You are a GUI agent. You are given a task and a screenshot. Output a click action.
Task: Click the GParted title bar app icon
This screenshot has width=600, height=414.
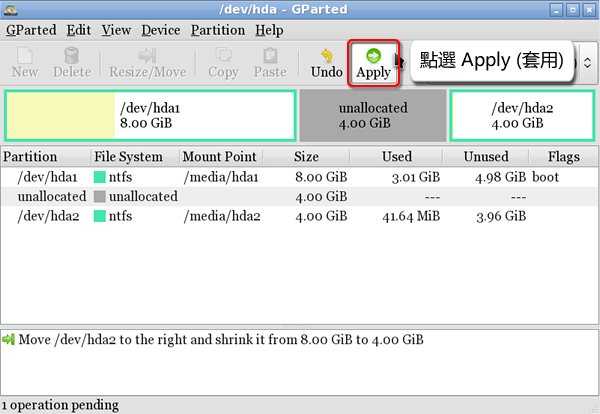click(x=10, y=10)
